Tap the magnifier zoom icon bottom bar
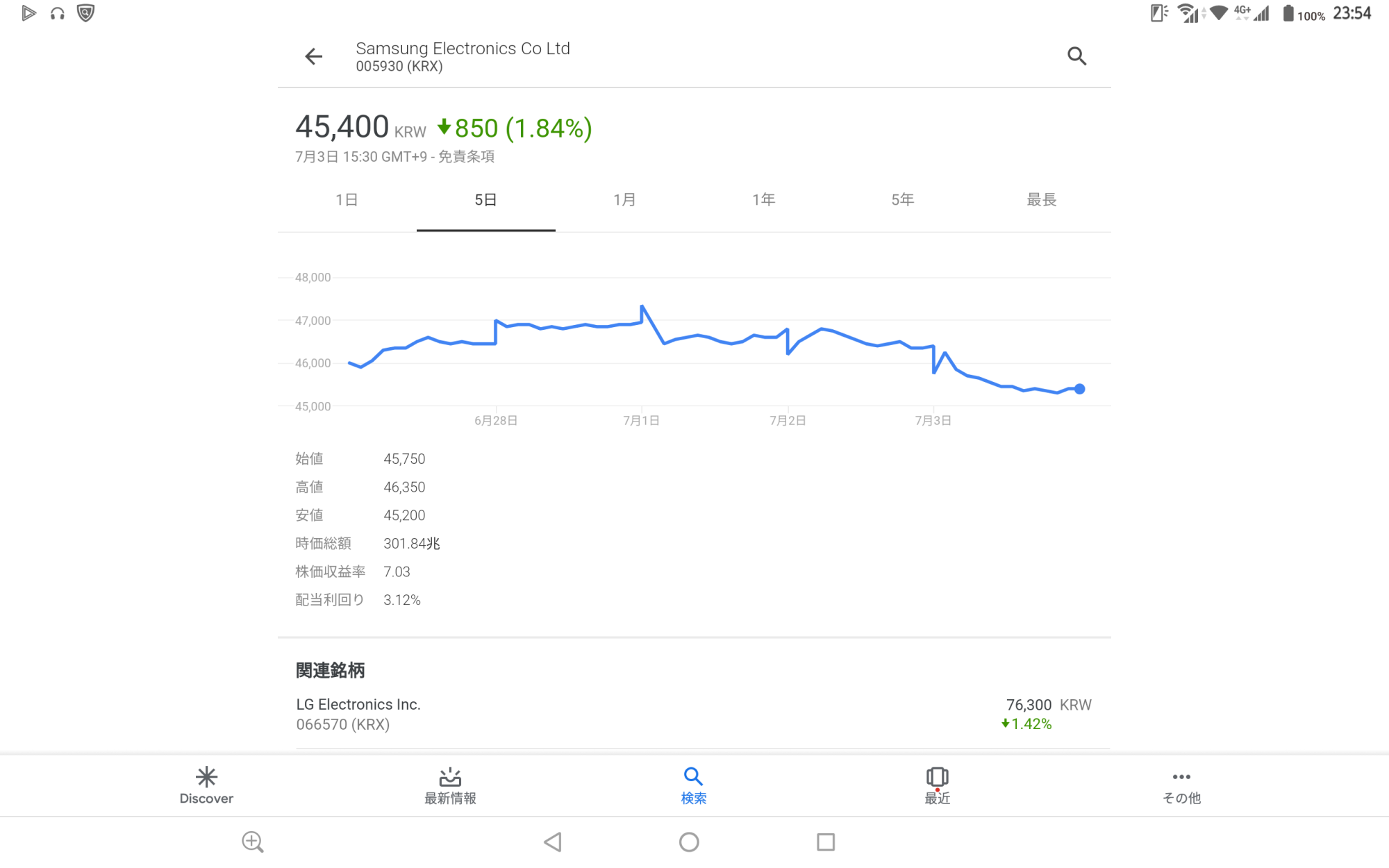Viewport: 1389px width, 868px height. coord(253,842)
